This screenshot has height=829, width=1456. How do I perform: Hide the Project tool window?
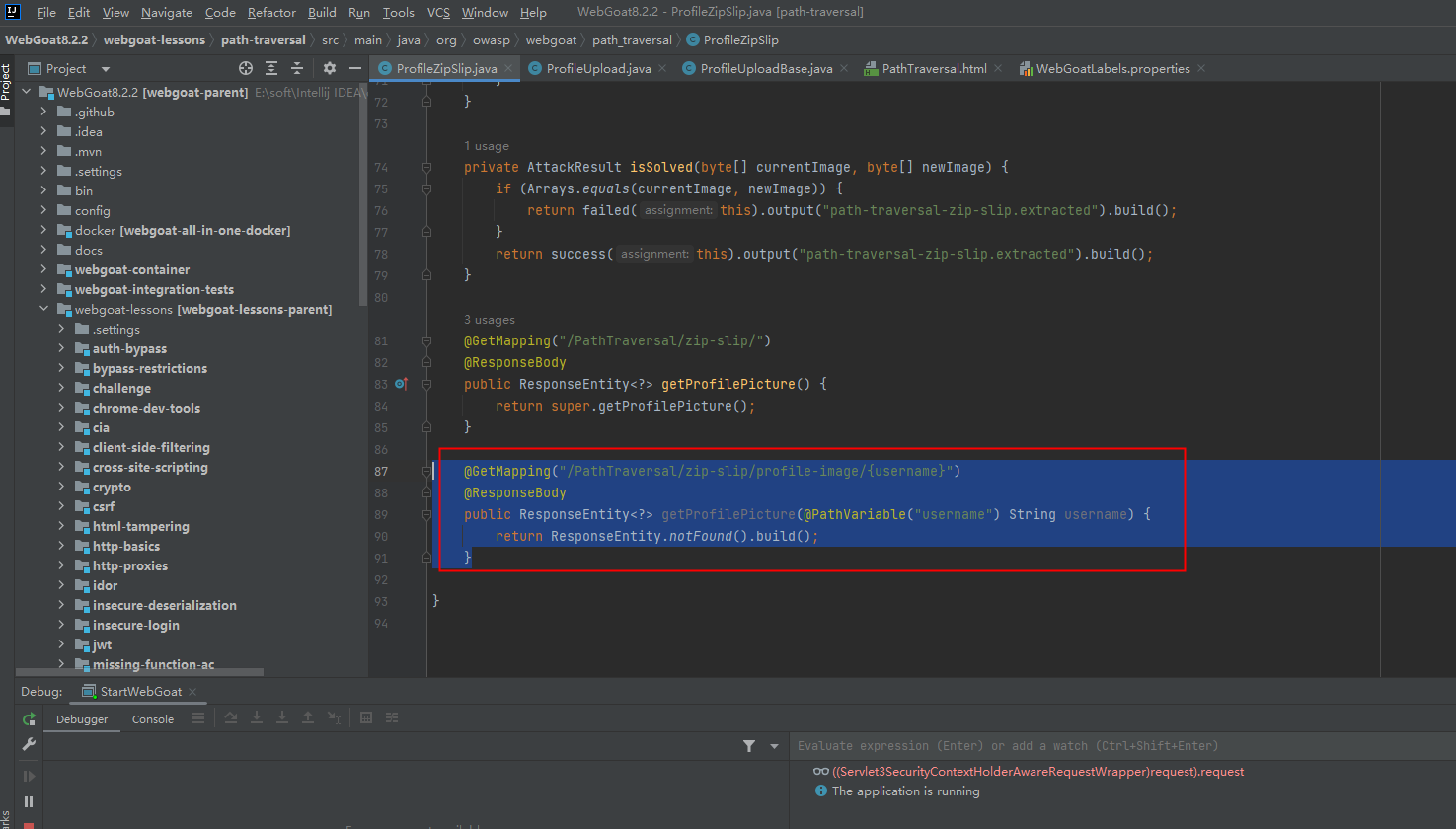click(355, 68)
